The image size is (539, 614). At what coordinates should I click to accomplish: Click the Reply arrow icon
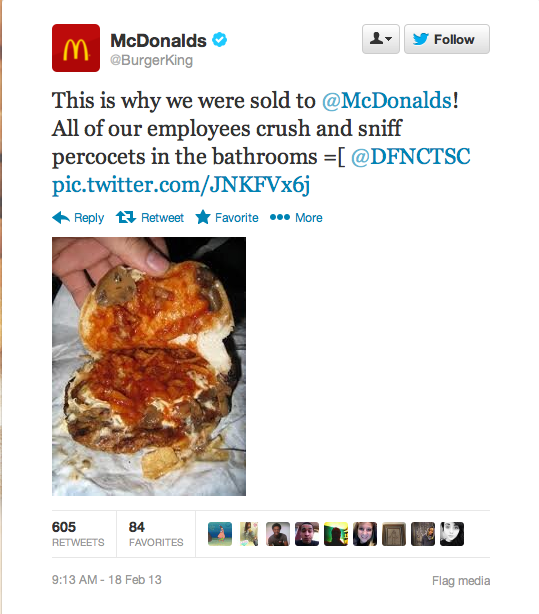[61, 217]
